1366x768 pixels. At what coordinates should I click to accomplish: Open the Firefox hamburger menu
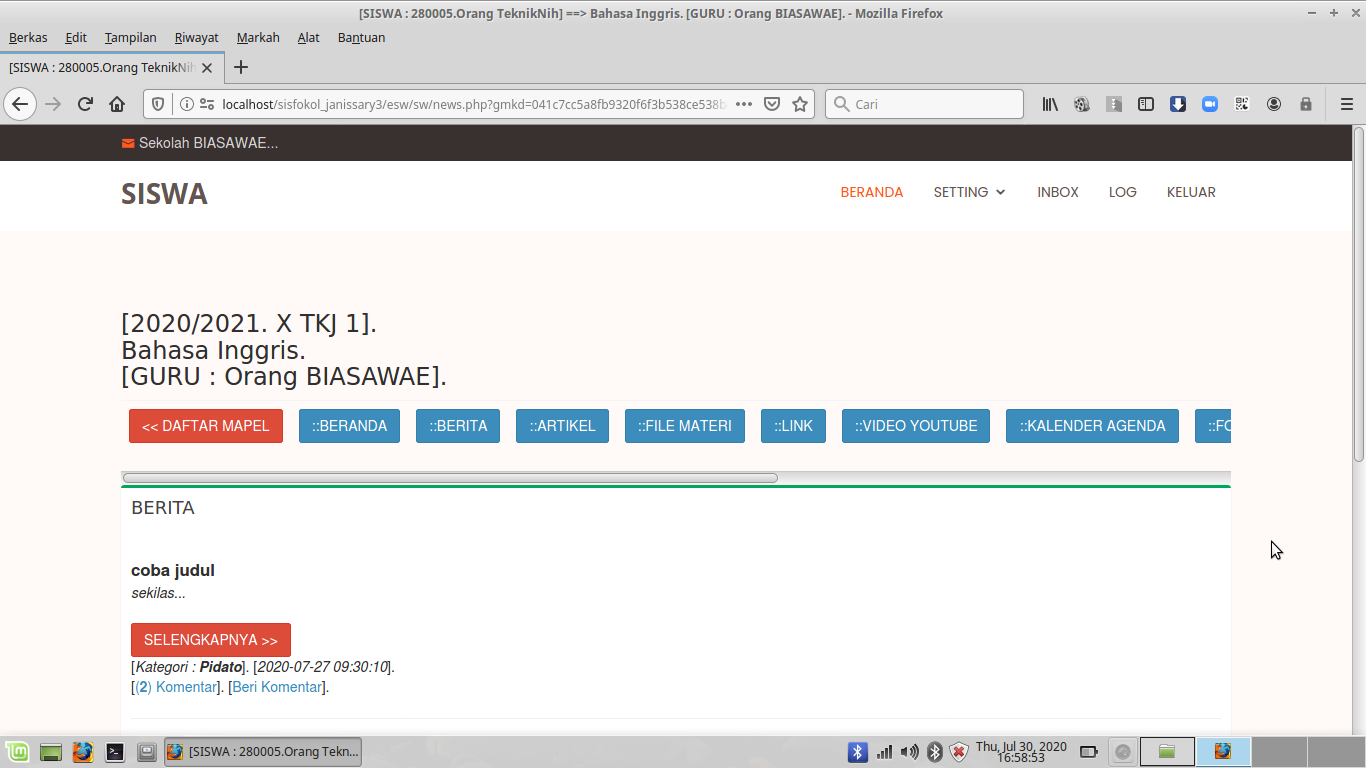pyautogui.click(x=1346, y=104)
